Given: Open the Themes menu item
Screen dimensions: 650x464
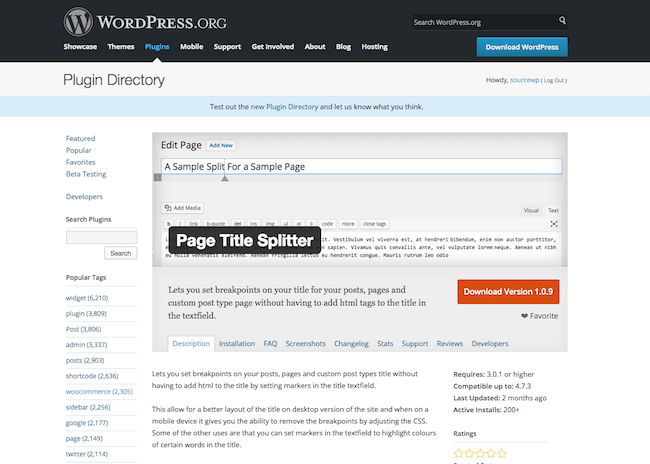Looking at the screenshot, I should pyautogui.click(x=121, y=46).
